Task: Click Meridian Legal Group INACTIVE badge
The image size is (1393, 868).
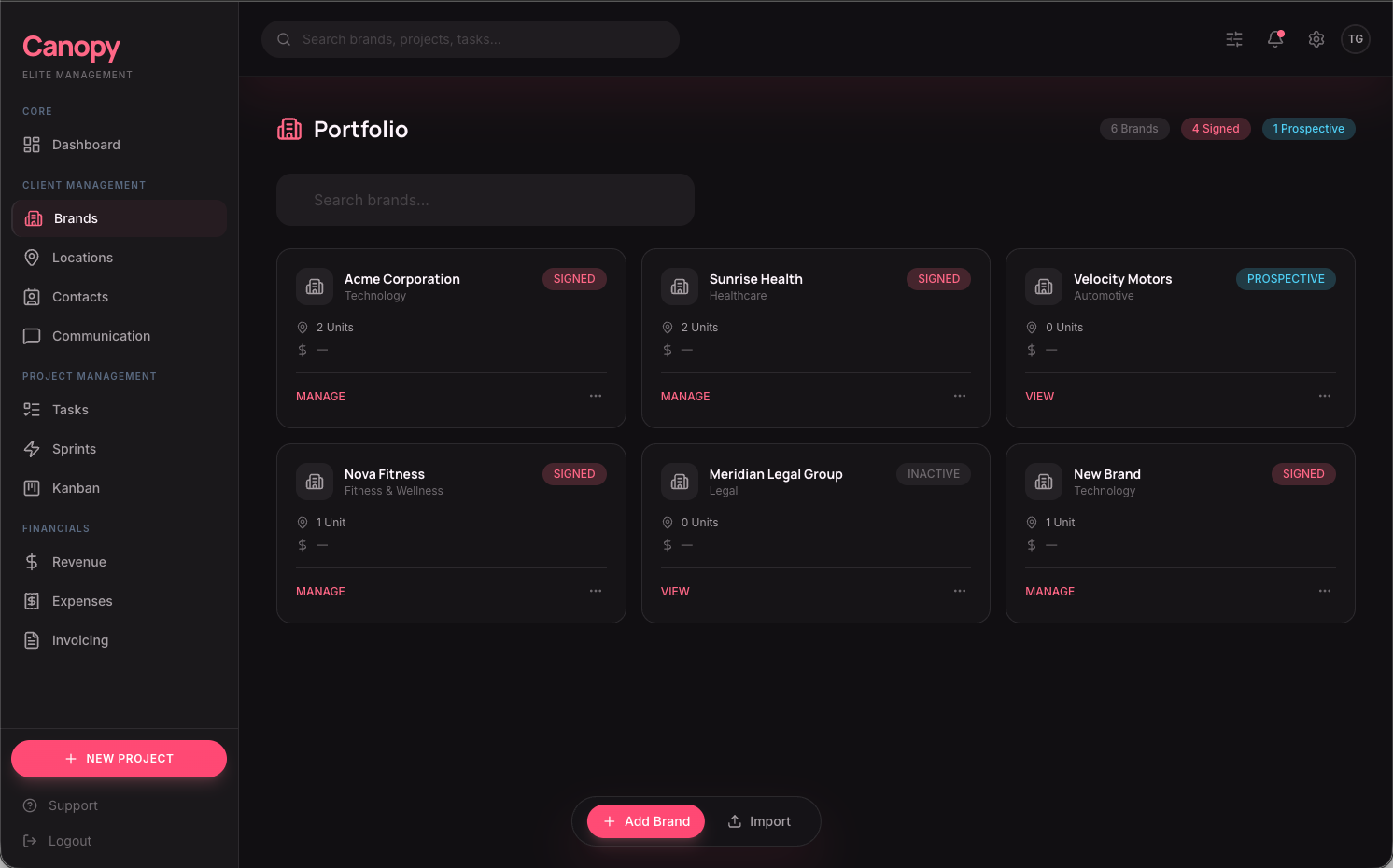Action: coord(934,474)
